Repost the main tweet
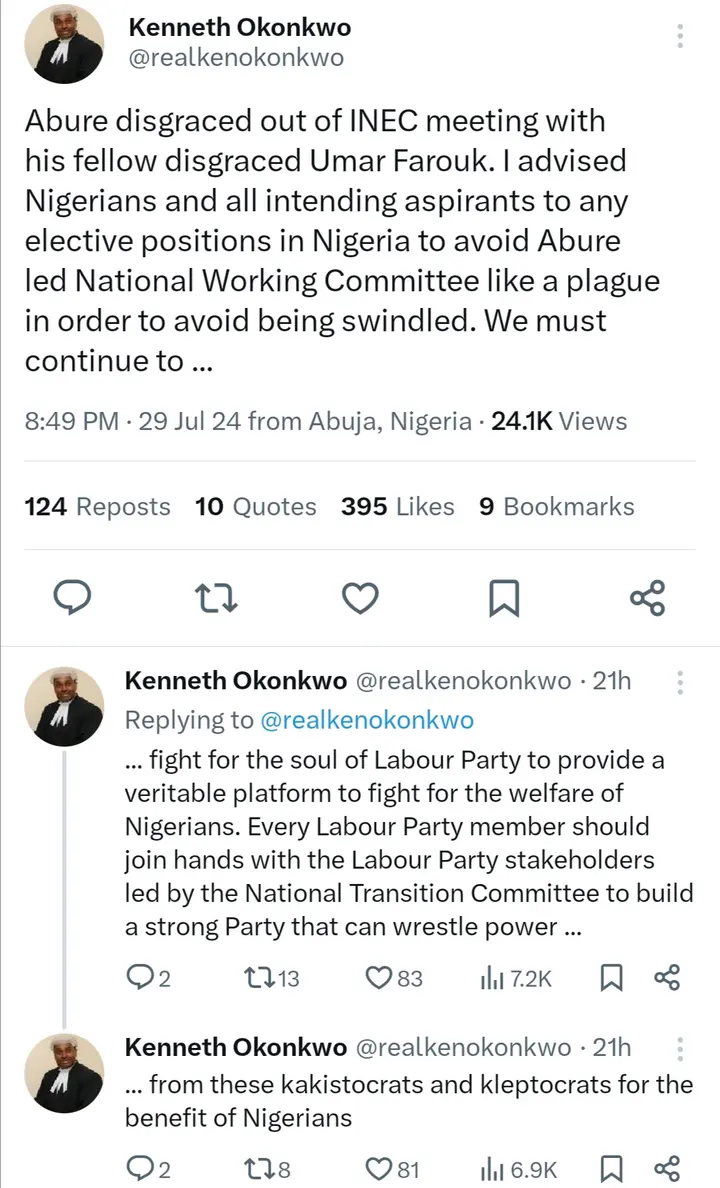Image resolution: width=720 pixels, height=1188 pixels. [216, 598]
